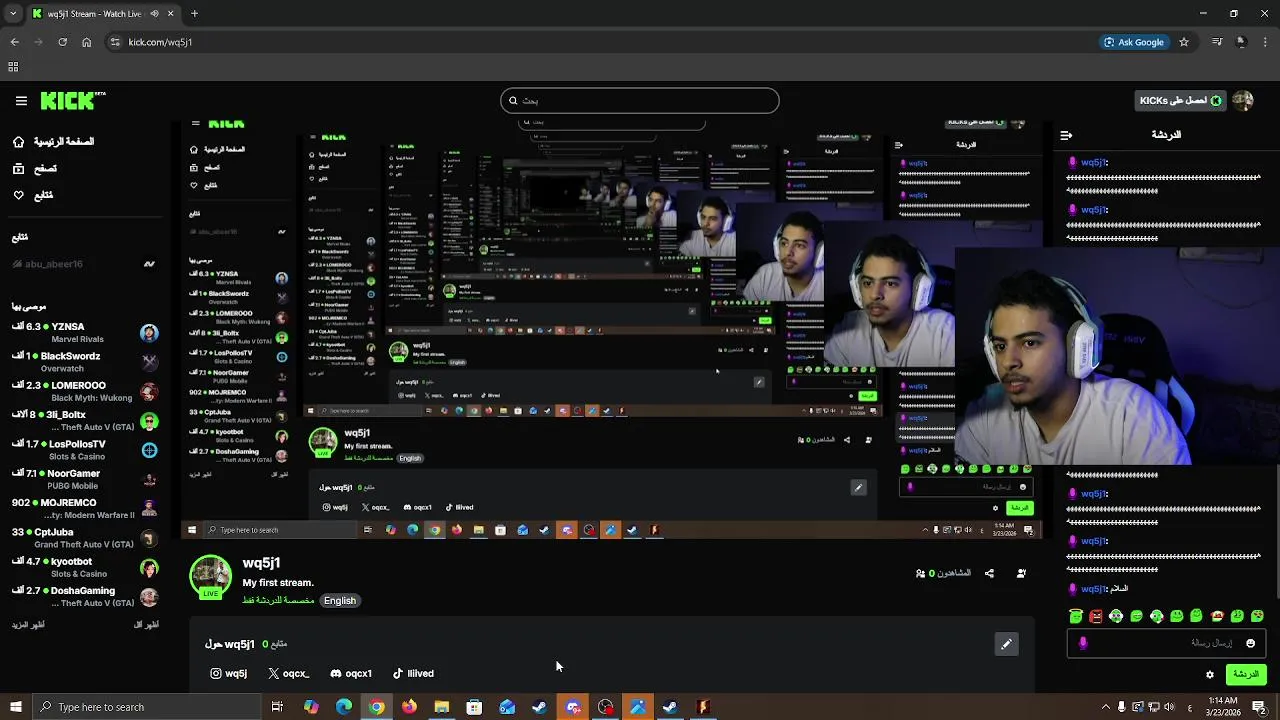Open the home page sidebar item
Viewport: 1280px width, 720px height.
point(54,142)
